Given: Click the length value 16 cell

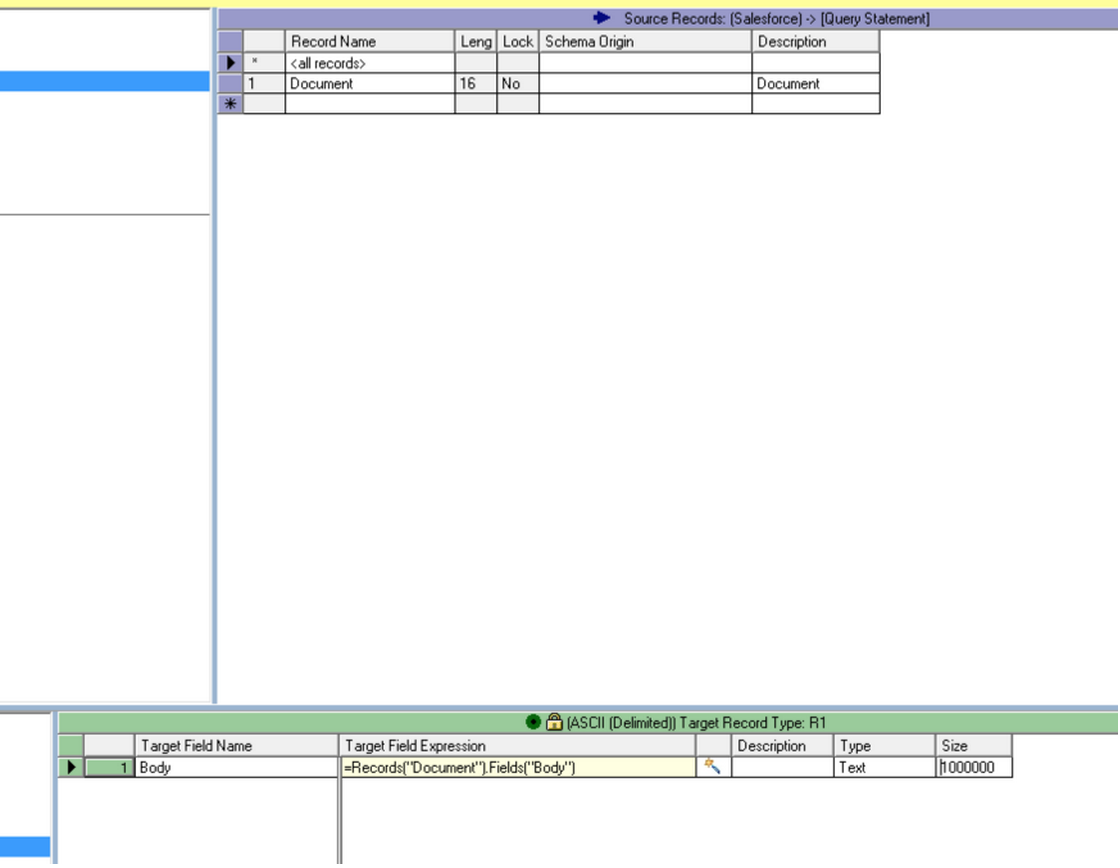Looking at the screenshot, I should click(x=476, y=84).
